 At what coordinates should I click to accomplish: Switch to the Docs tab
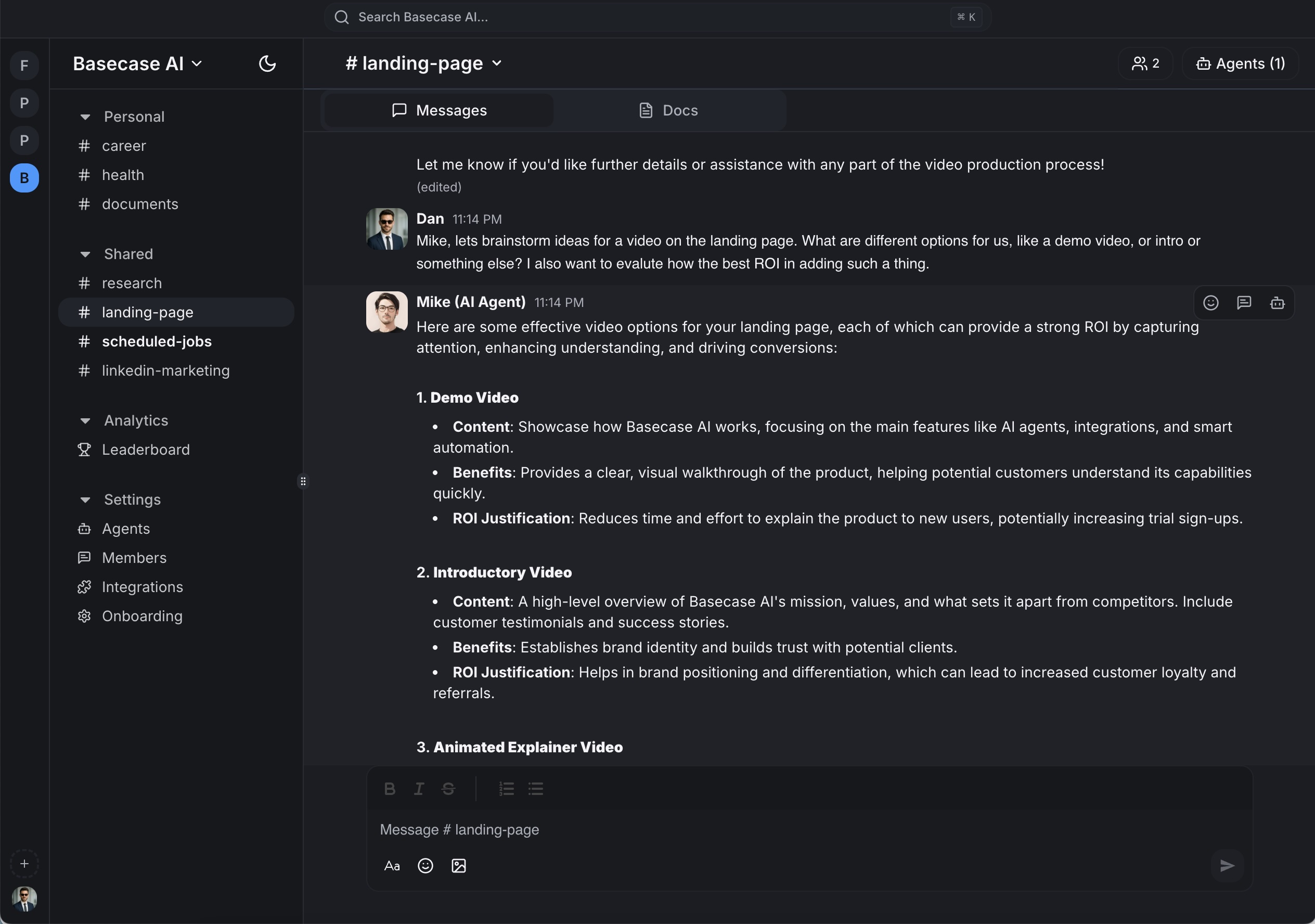pos(668,111)
